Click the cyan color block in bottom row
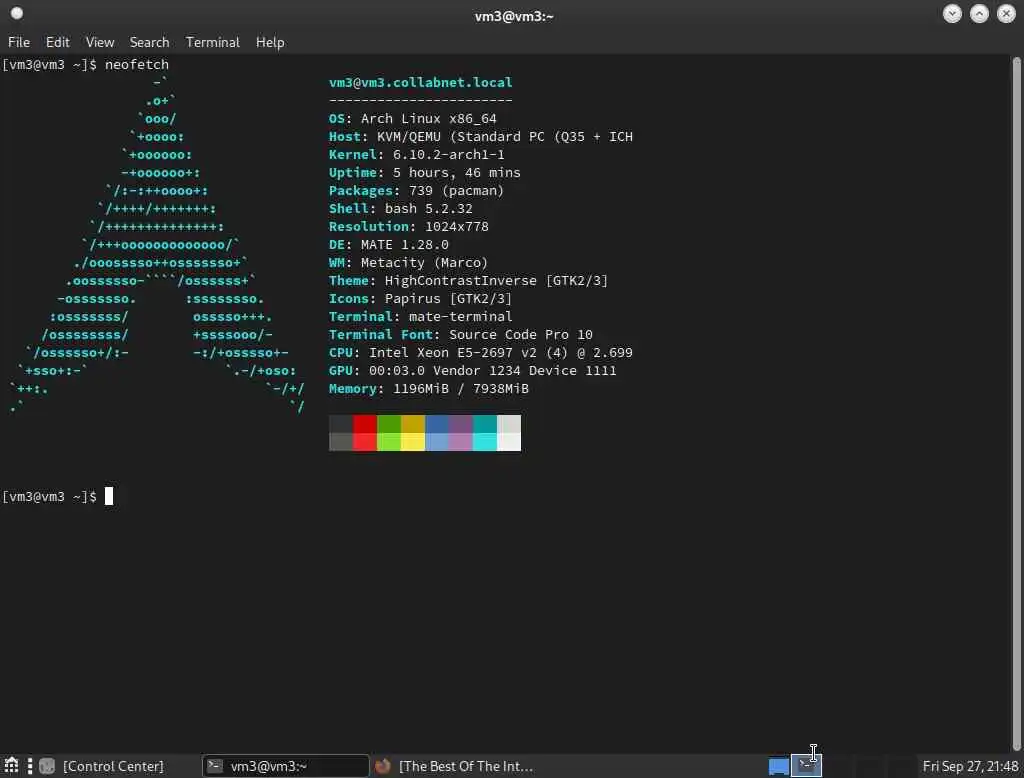Viewport: 1024px width, 778px height. point(485,442)
